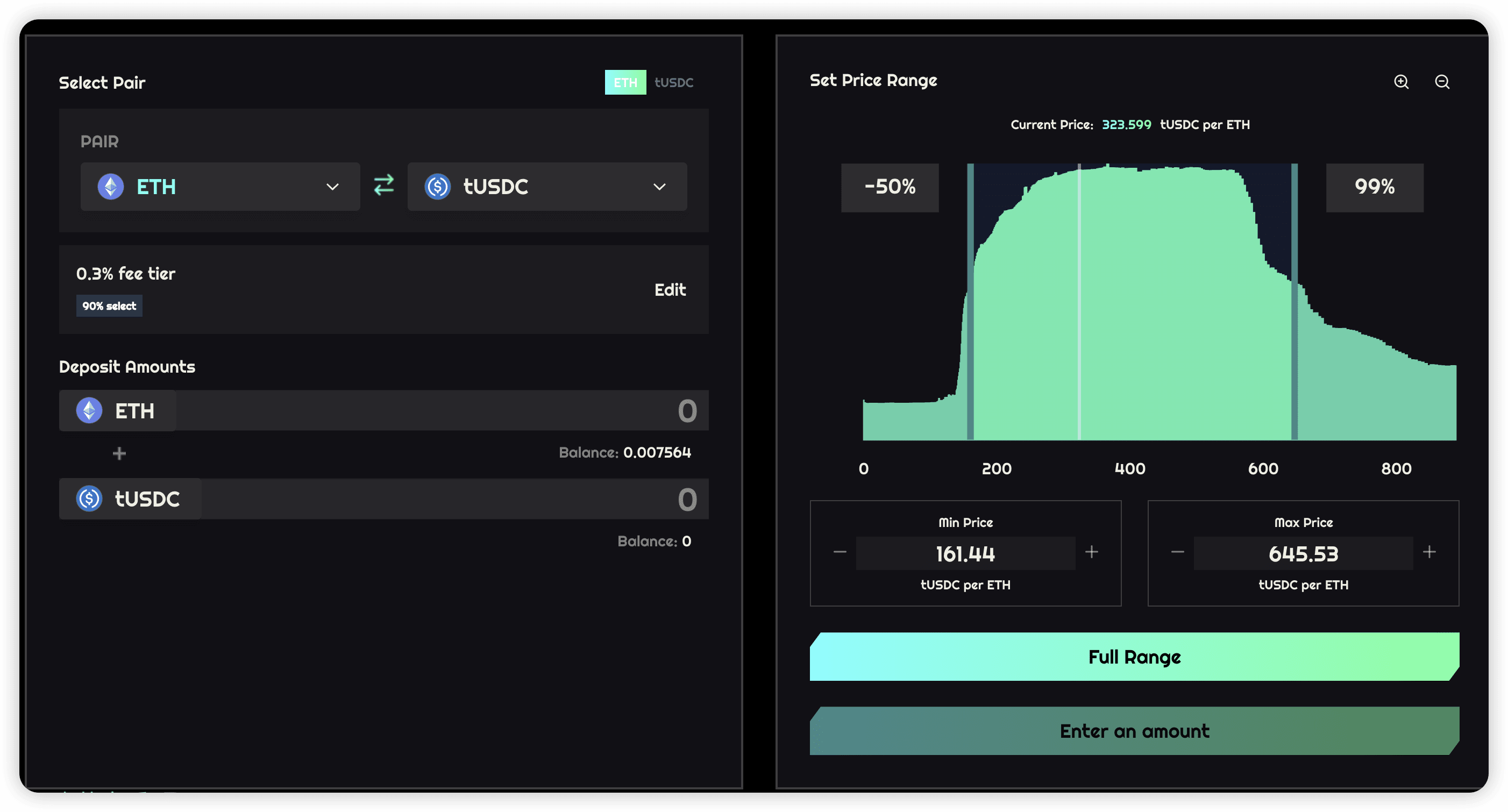1508x812 pixels.
Task: Swap the pair with the arrows icon
Action: [384, 186]
